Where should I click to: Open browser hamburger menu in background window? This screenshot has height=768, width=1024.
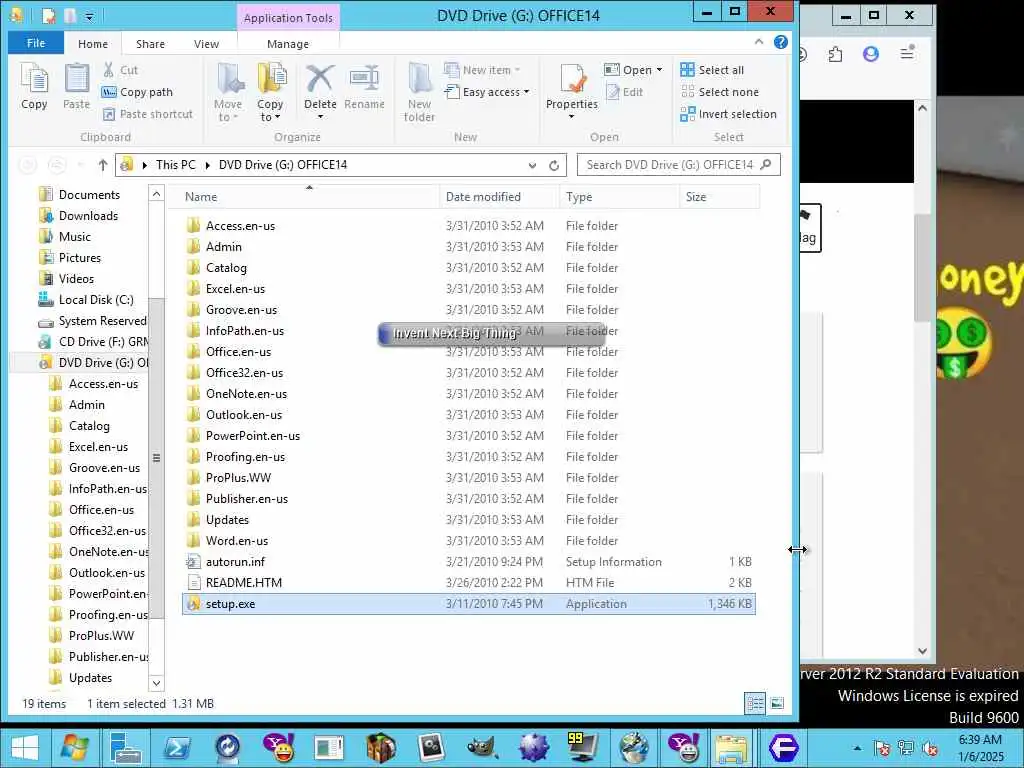[907, 54]
